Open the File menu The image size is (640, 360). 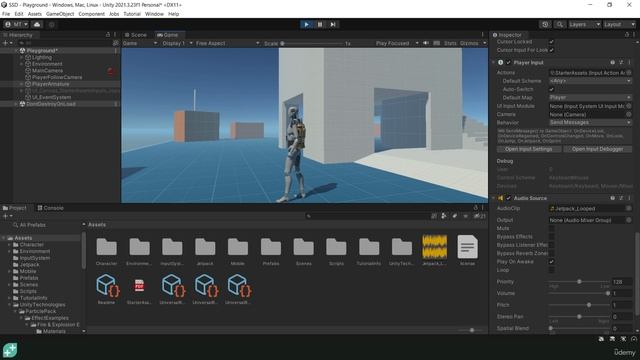tap(6, 14)
